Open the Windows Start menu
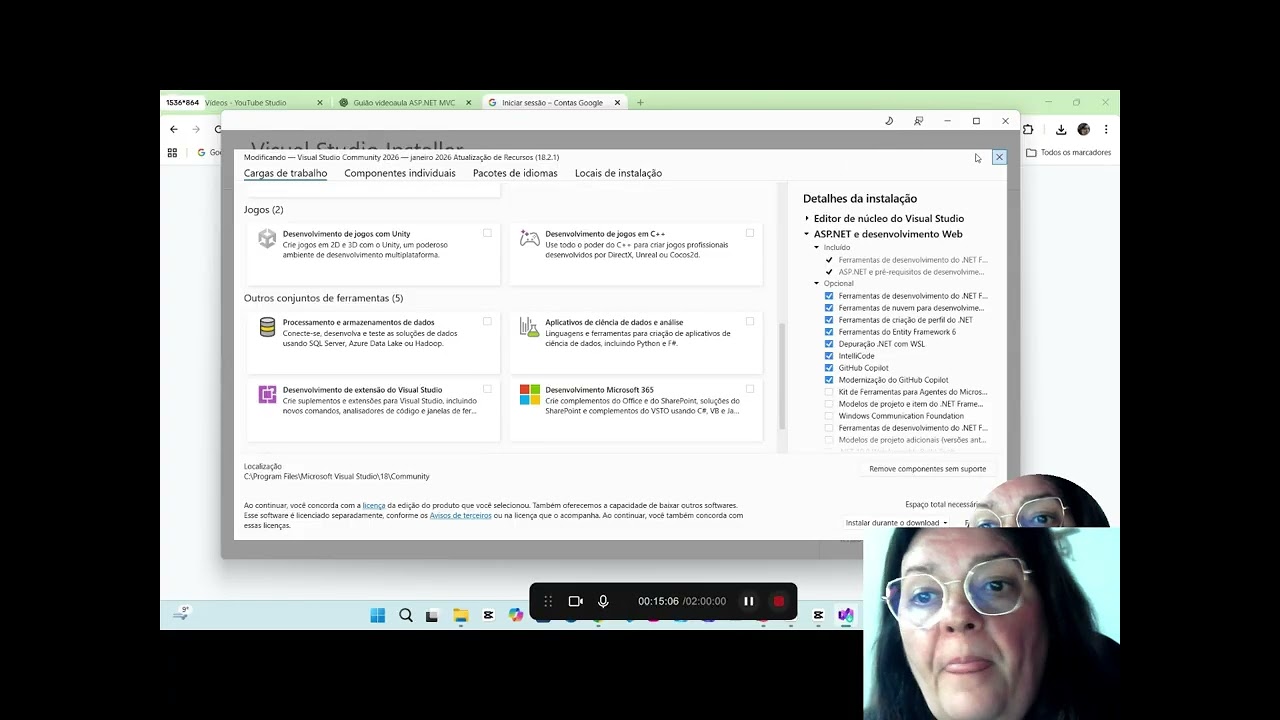1280x720 pixels. pos(377,615)
